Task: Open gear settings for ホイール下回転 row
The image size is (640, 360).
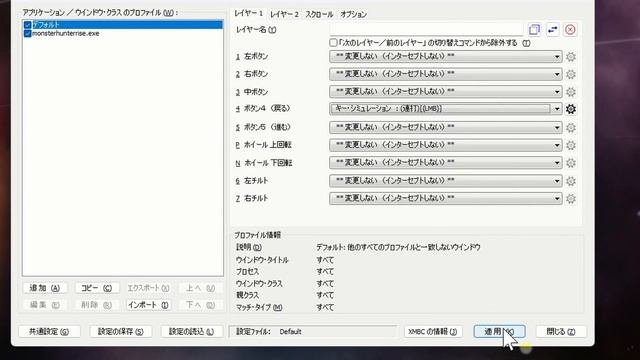Action: click(x=571, y=163)
